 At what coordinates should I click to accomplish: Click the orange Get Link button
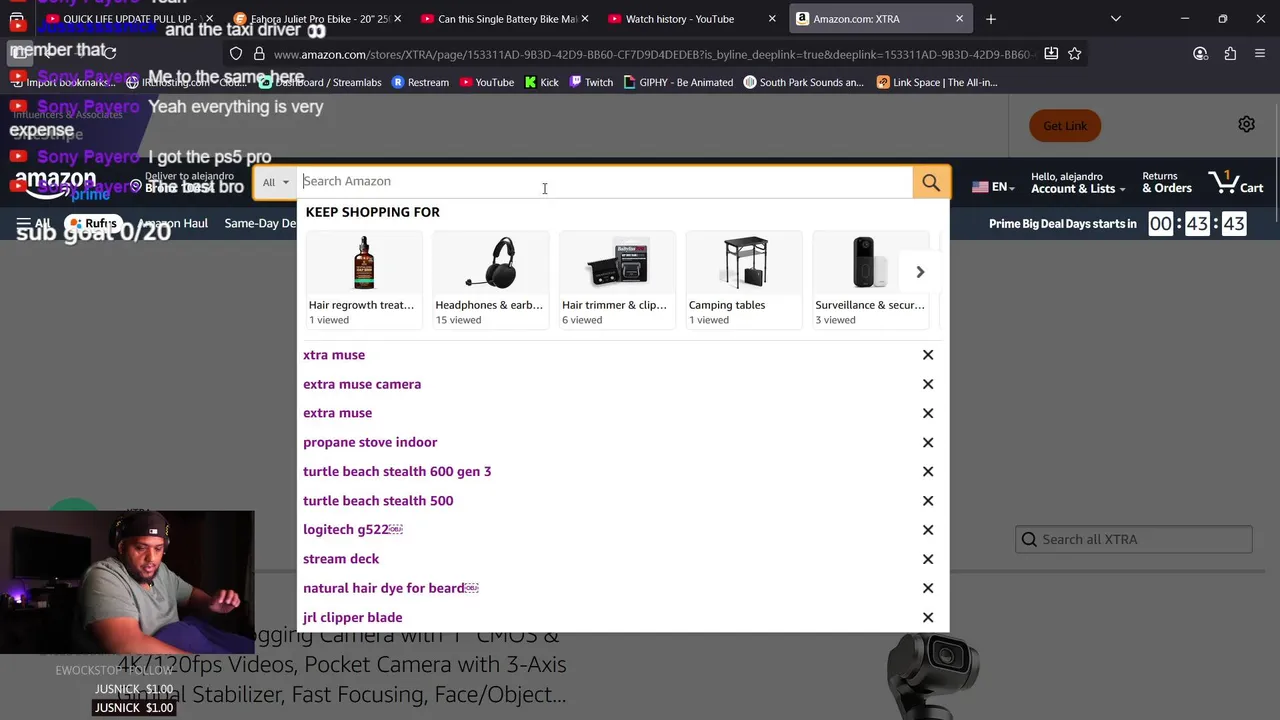click(x=1065, y=126)
